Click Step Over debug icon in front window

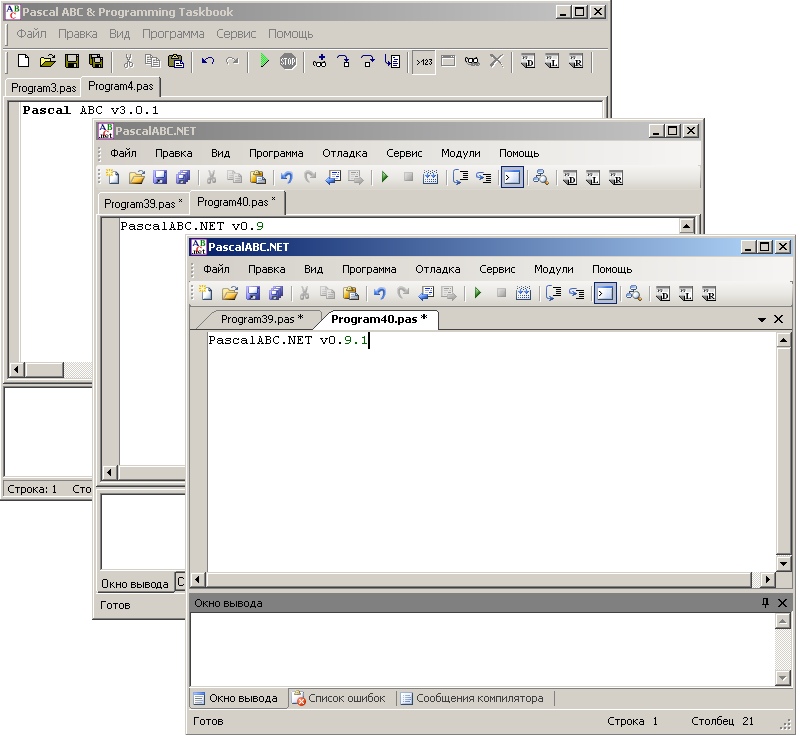point(577,293)
